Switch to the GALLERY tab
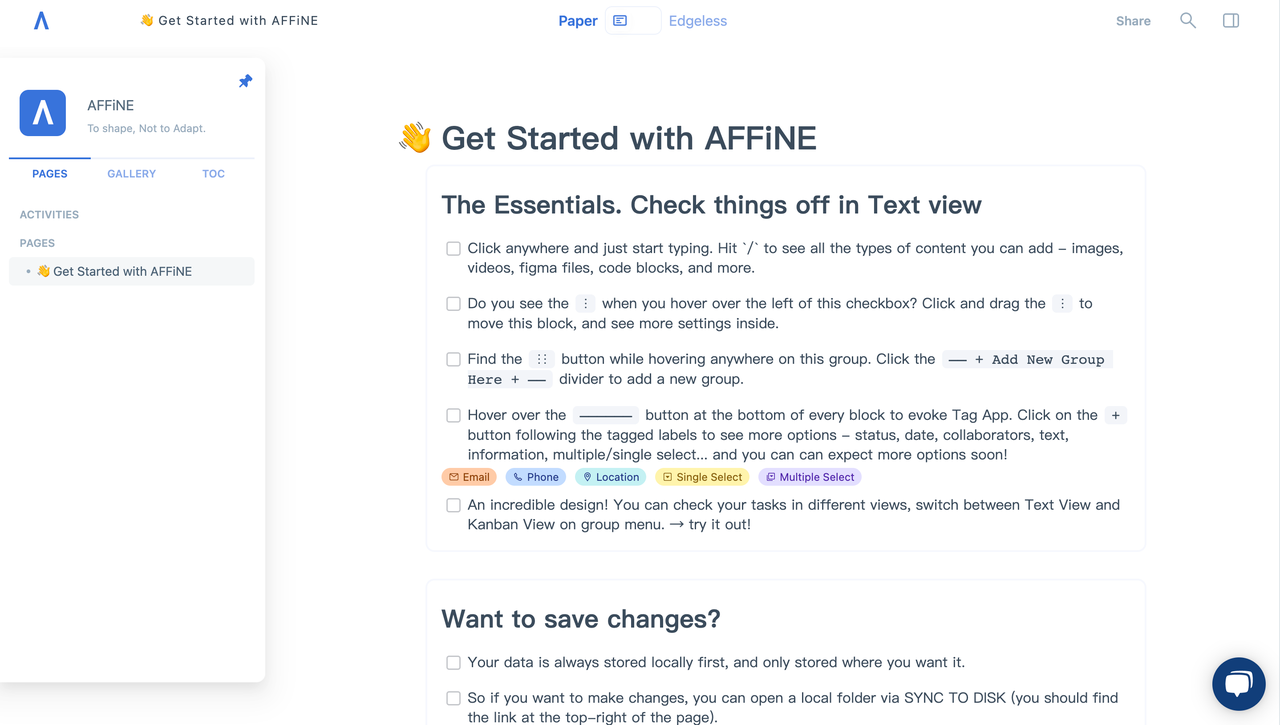This screenshot has width=1280, height=725. click(132, 174)
